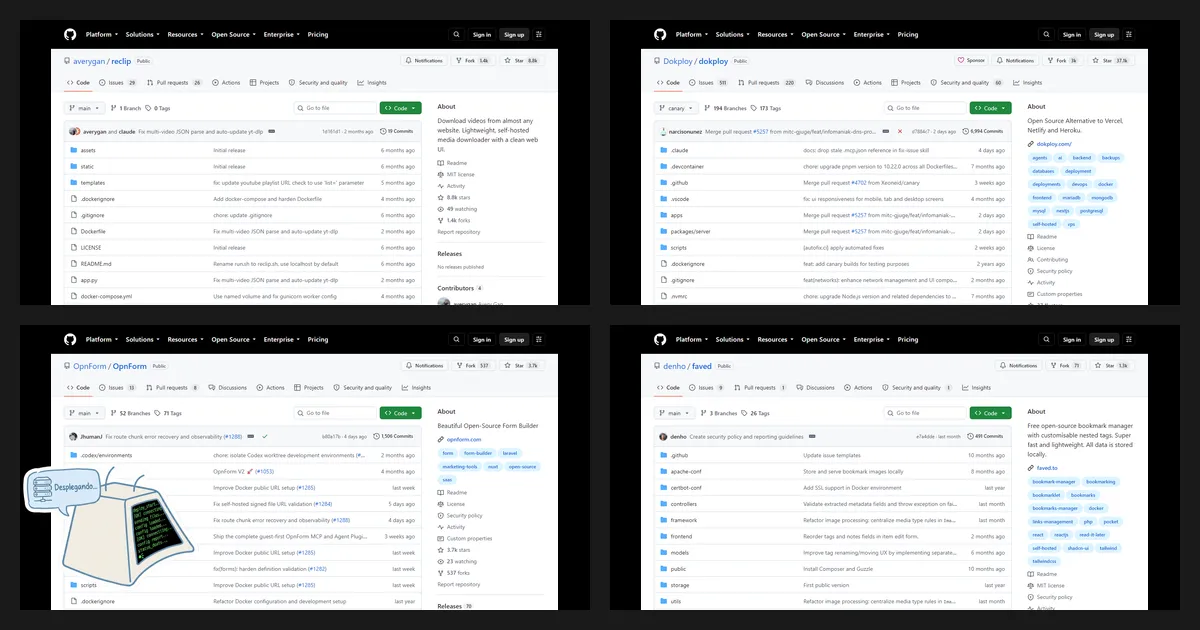Open the search icon in the reclip window header
1200x630 pixels.
(456, 34)
